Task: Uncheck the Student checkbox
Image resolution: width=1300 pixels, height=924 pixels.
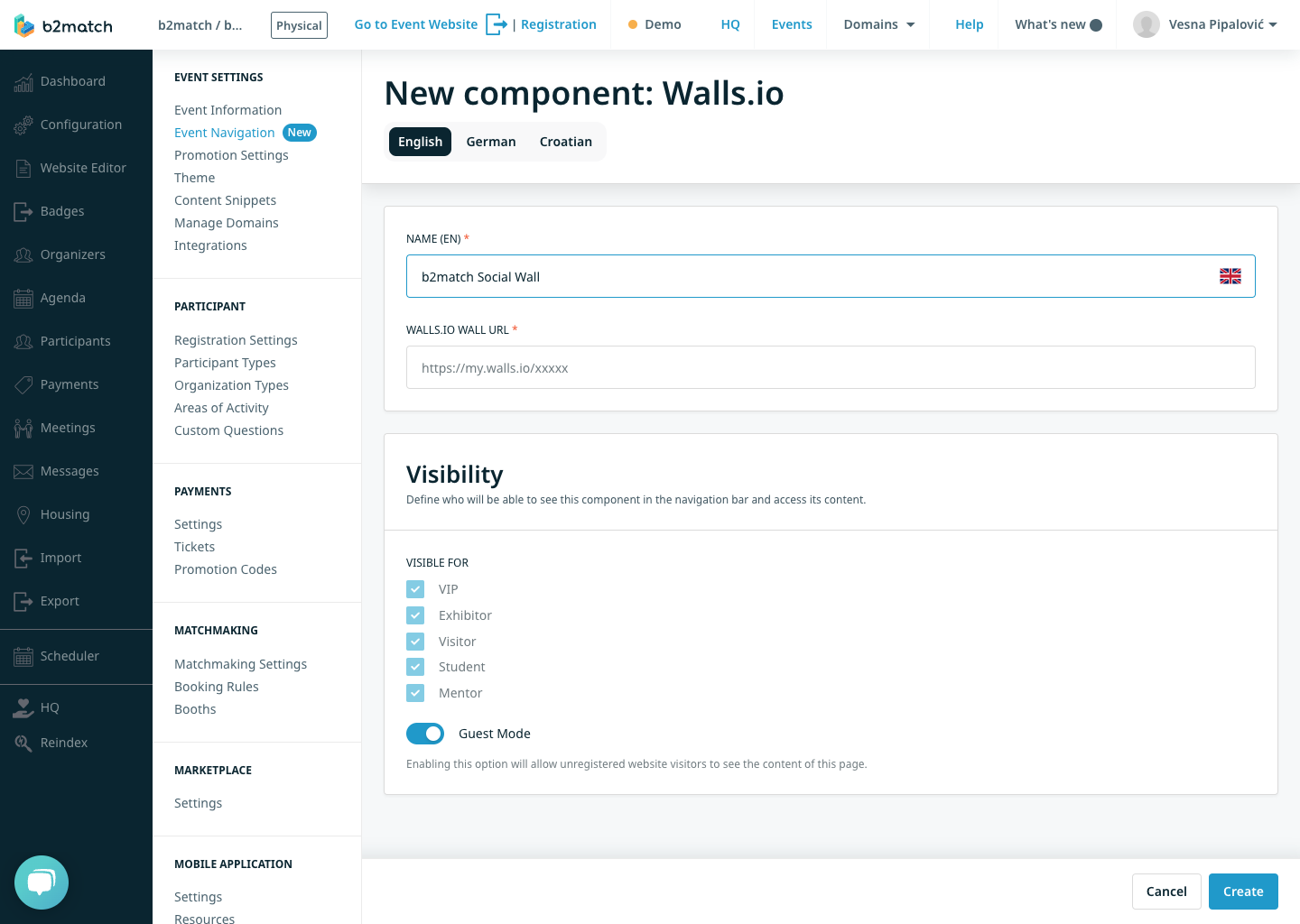Action: click(415, 667)
